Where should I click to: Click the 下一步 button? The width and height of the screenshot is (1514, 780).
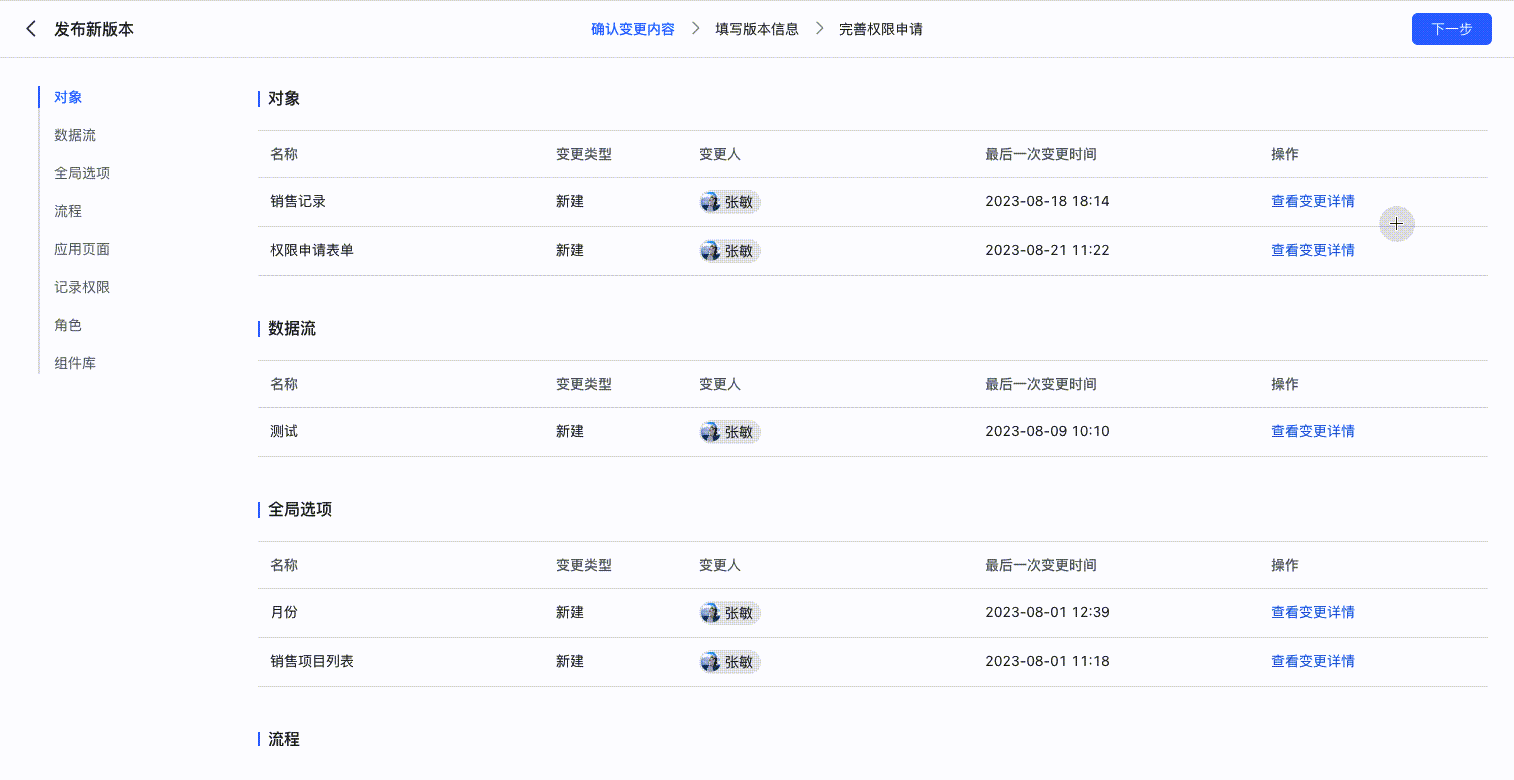(1451, 29)
